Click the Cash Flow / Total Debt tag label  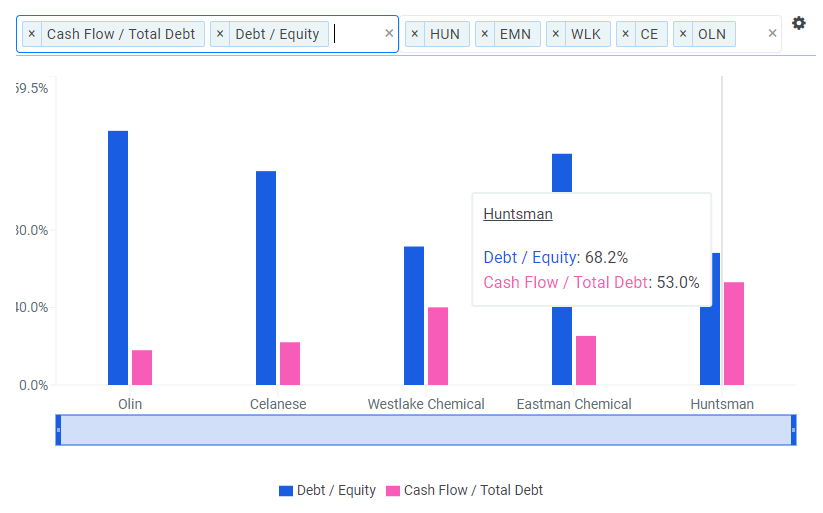pyautogui.click(x=121, y=34)
